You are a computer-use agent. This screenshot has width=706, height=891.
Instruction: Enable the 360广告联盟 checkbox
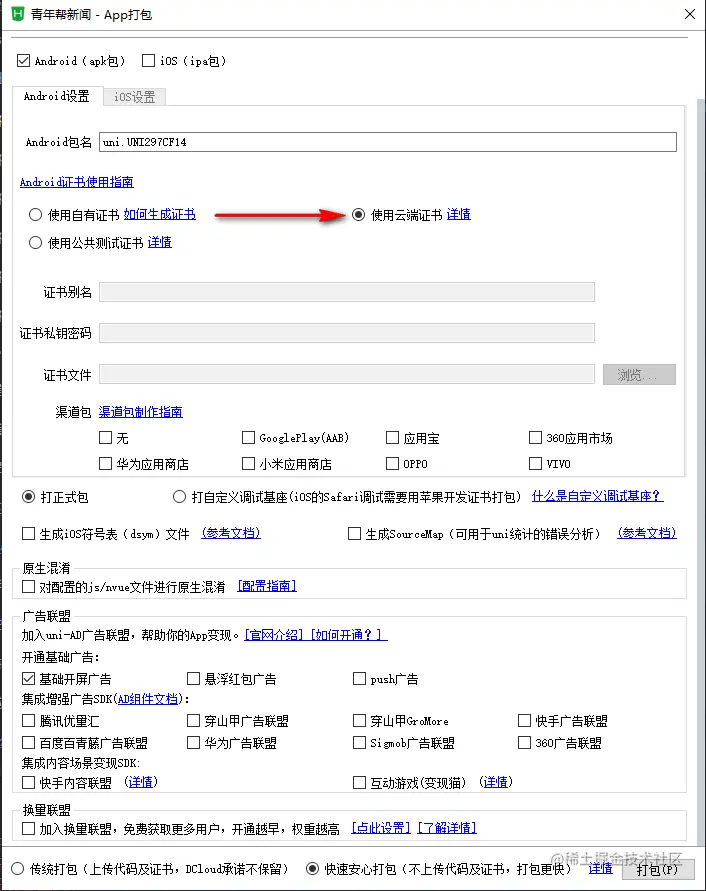click(x=524, y=742)
